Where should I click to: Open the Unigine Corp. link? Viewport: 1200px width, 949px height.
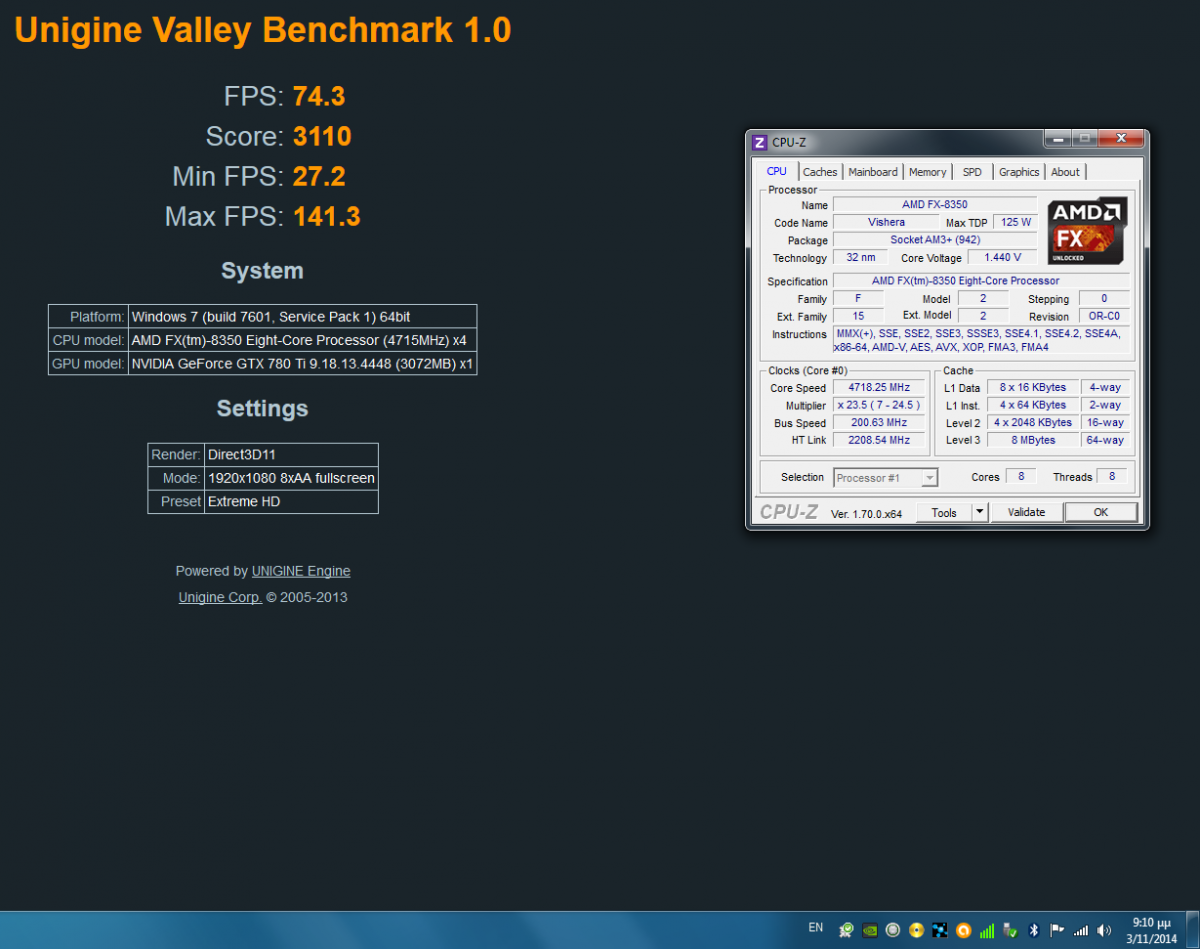220,598
